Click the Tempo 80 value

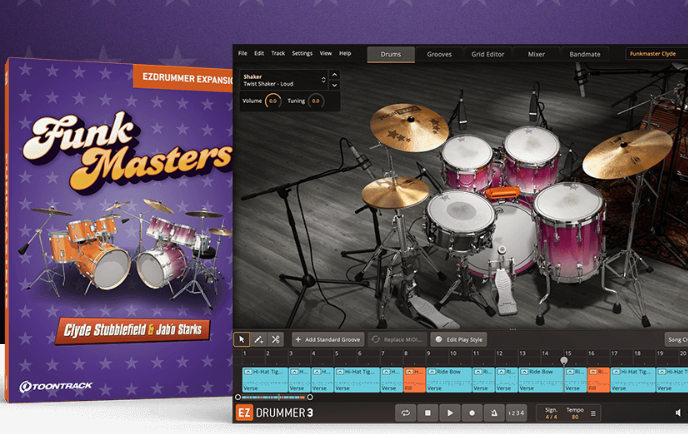click(x=575, y=413)
